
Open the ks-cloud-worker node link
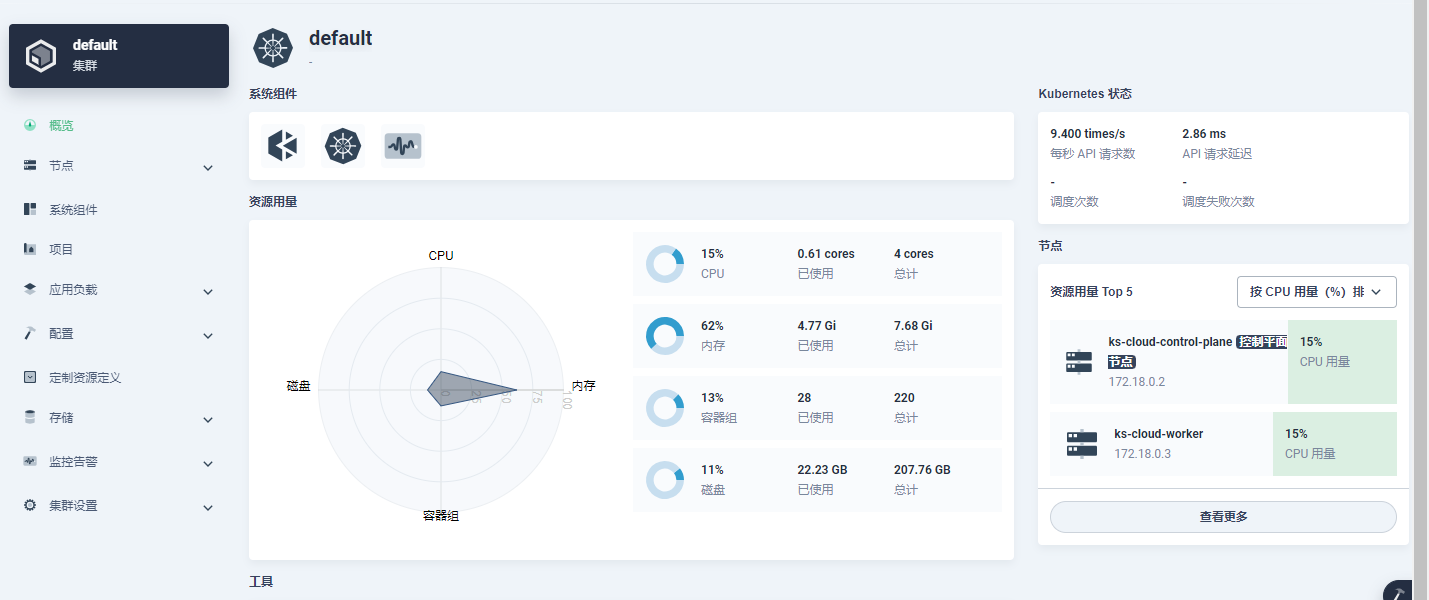point(1158,434)
